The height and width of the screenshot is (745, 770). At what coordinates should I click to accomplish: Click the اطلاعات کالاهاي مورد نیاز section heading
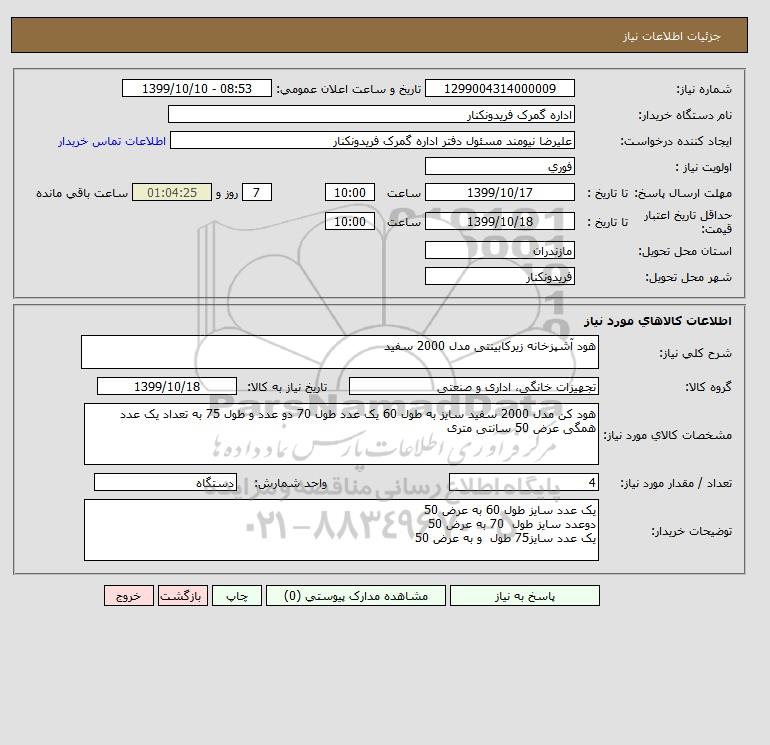[x=658, y=321]
